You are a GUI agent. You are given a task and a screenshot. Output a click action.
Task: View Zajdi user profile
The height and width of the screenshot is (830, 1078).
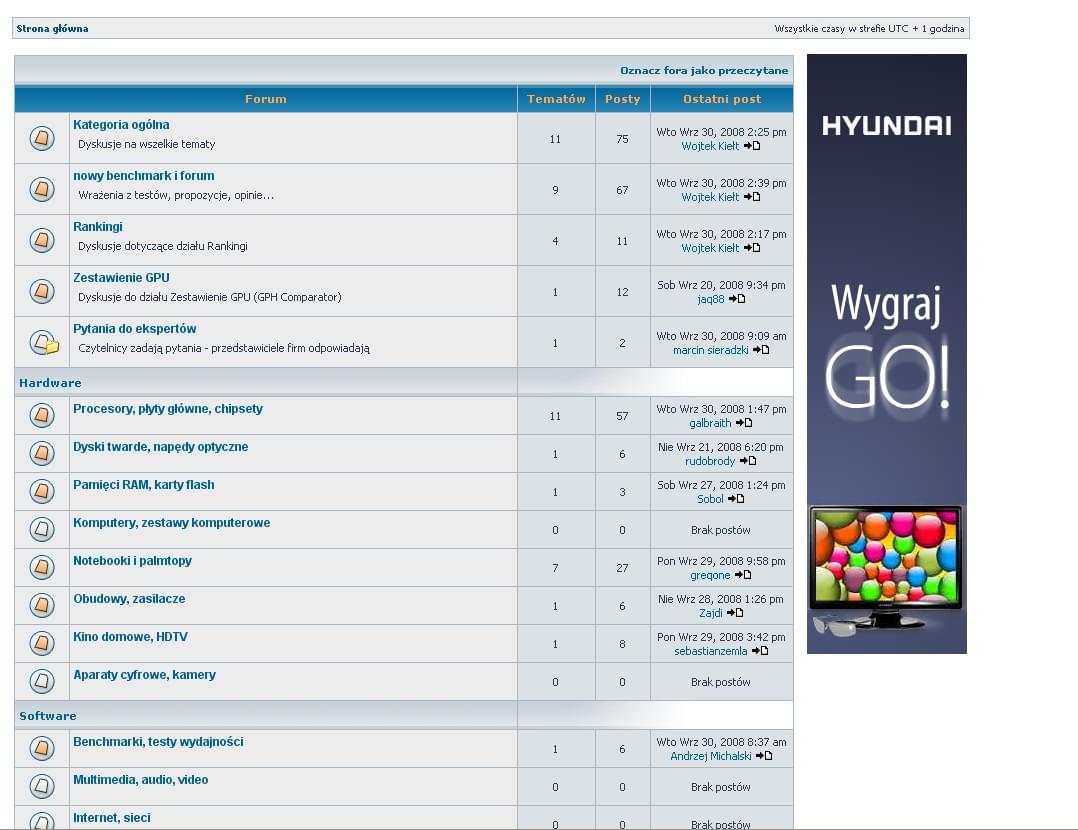point(711,613)
